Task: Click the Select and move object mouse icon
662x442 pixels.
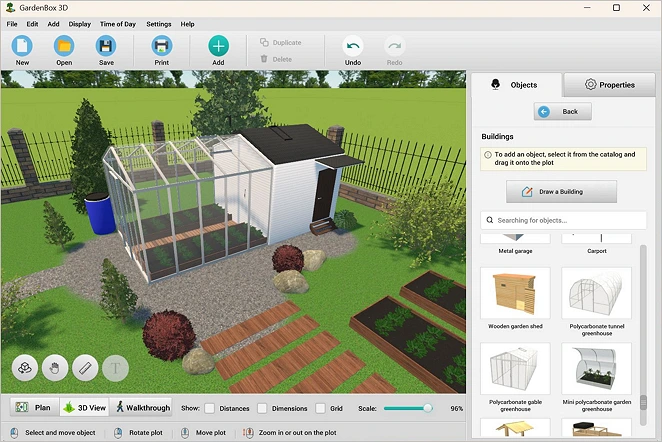Action: (14, 433)
